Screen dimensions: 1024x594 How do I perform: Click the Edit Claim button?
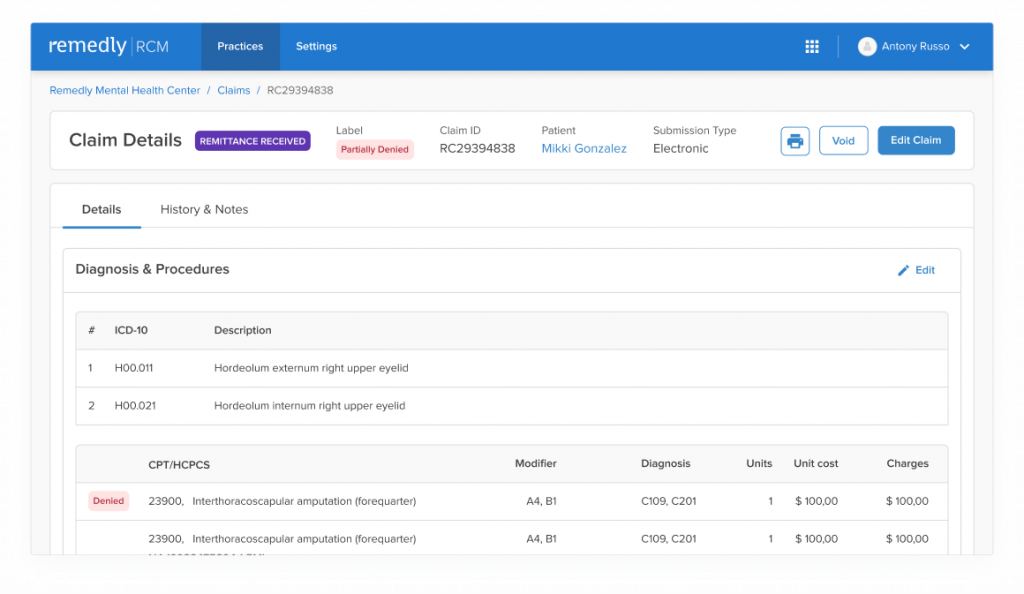(916, 140)
